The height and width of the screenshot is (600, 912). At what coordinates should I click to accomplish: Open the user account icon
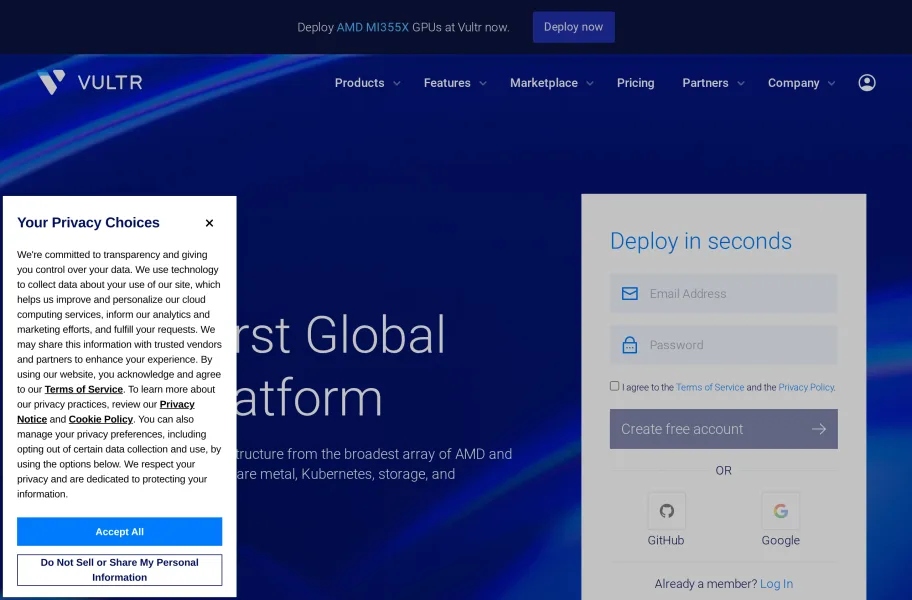coord(867,83)
